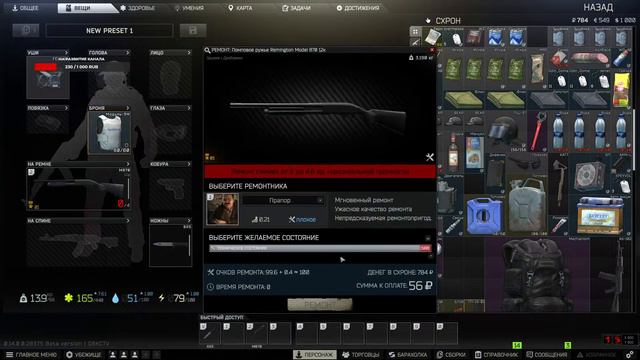
Task: Select the hatchet axe in stash
Action: pyautogui.click(x=558, y=184)
